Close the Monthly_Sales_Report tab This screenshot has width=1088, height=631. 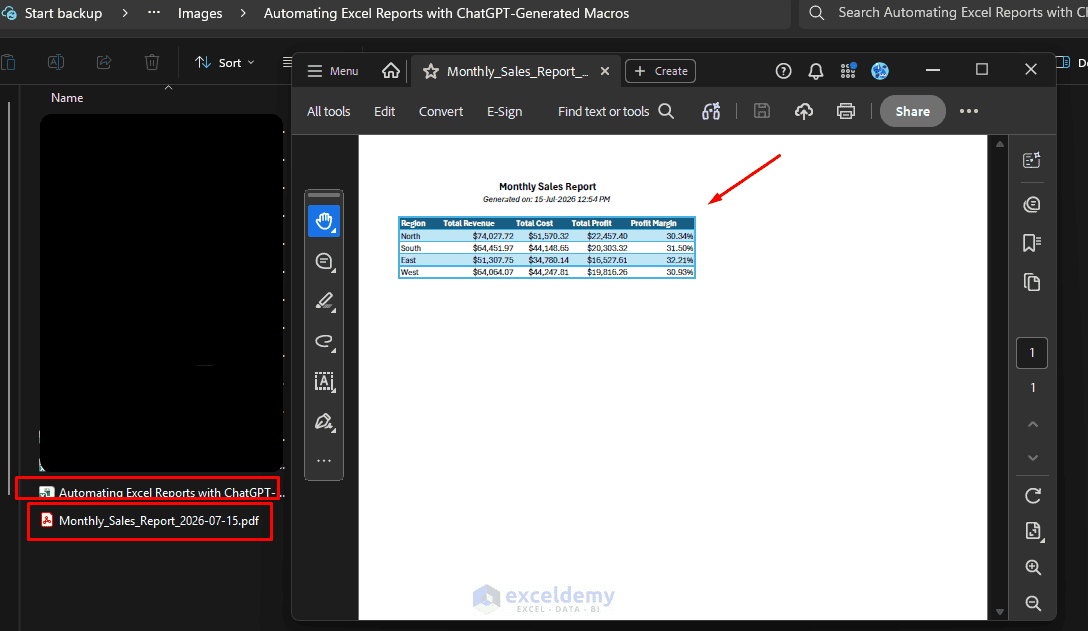[x=605, y=71]
